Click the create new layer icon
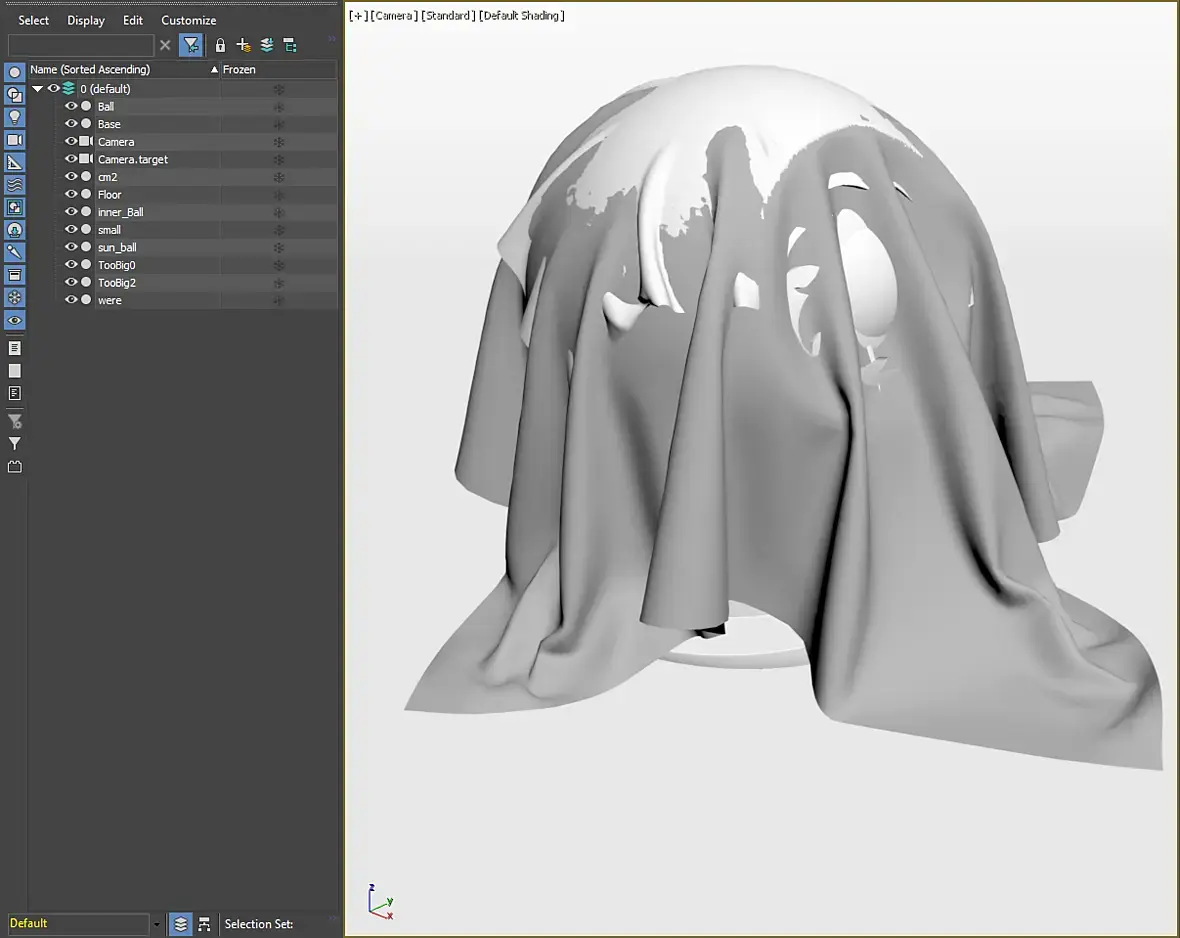Image resolution: width=1180 pixels, height=938 pixels. coord(243,45)
